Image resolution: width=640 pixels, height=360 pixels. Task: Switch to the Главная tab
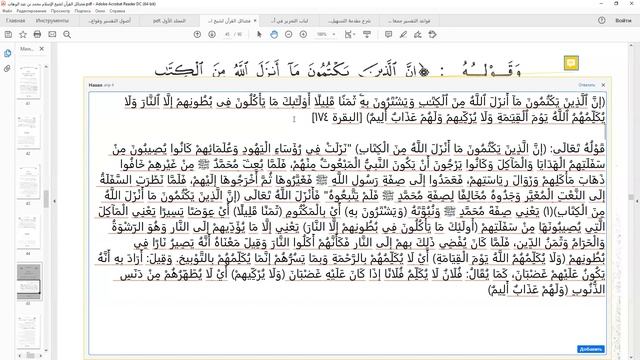click(16, 20)
